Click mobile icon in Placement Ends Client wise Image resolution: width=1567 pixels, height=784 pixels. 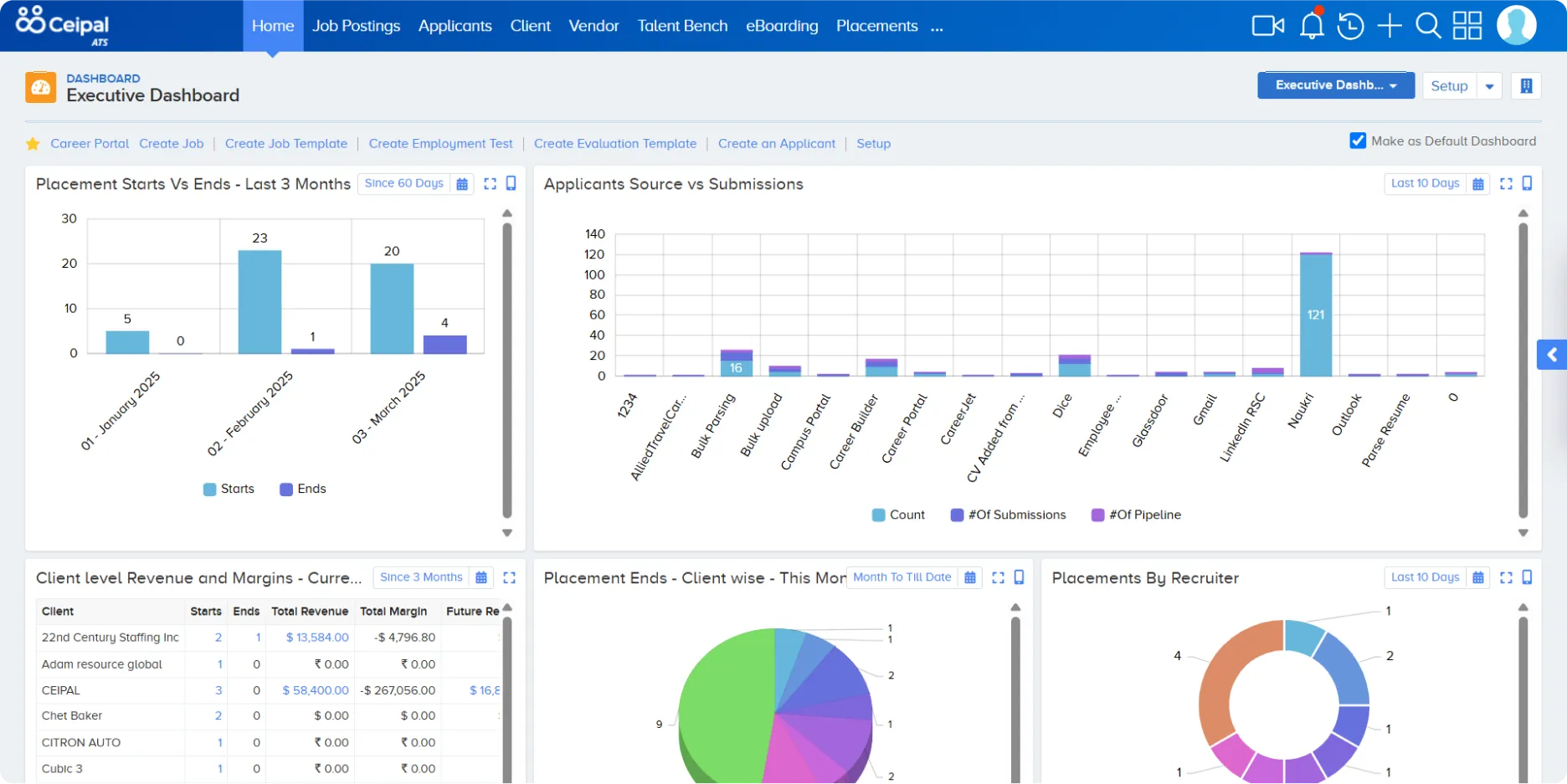click(1019, 577)
